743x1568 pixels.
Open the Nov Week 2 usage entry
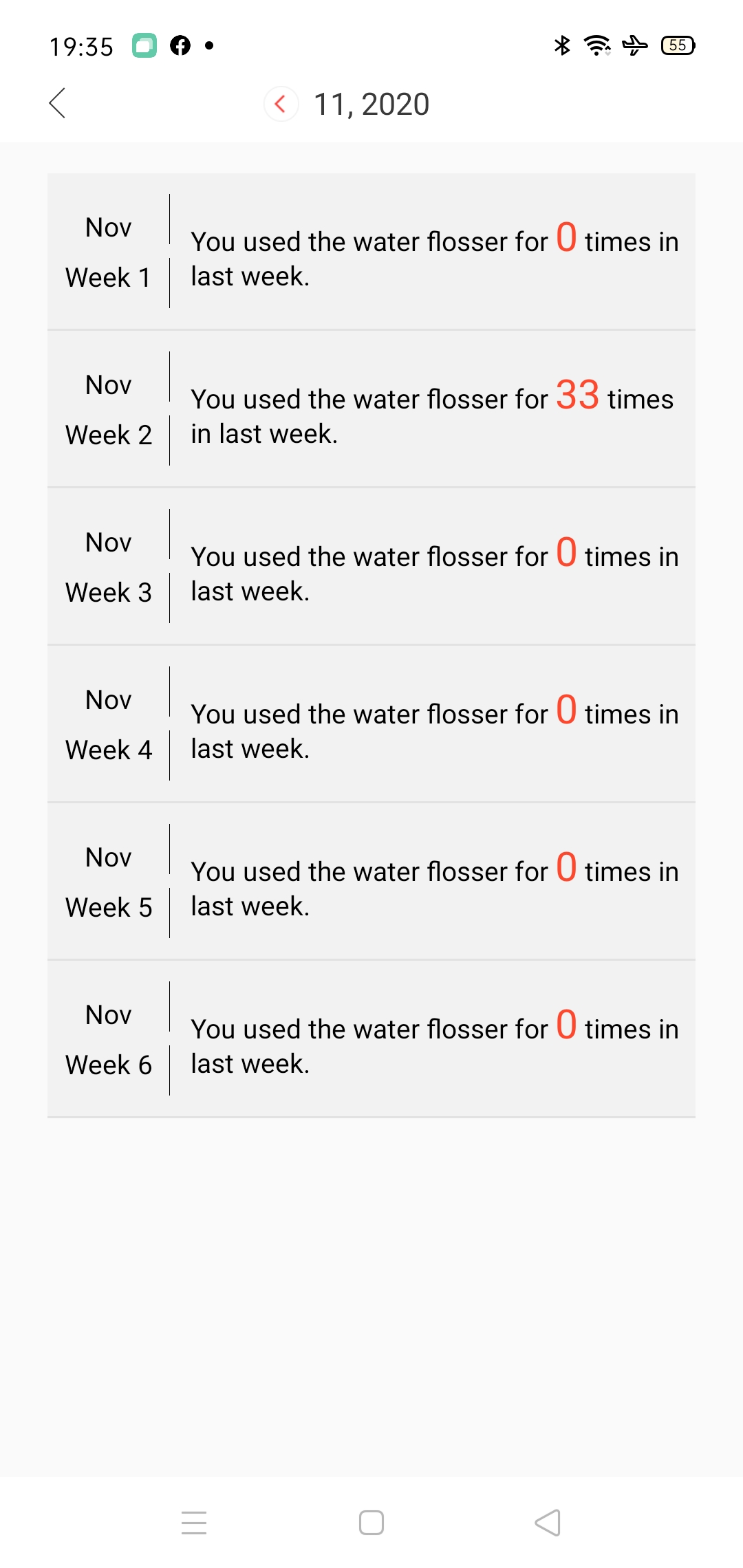[371, 409]
